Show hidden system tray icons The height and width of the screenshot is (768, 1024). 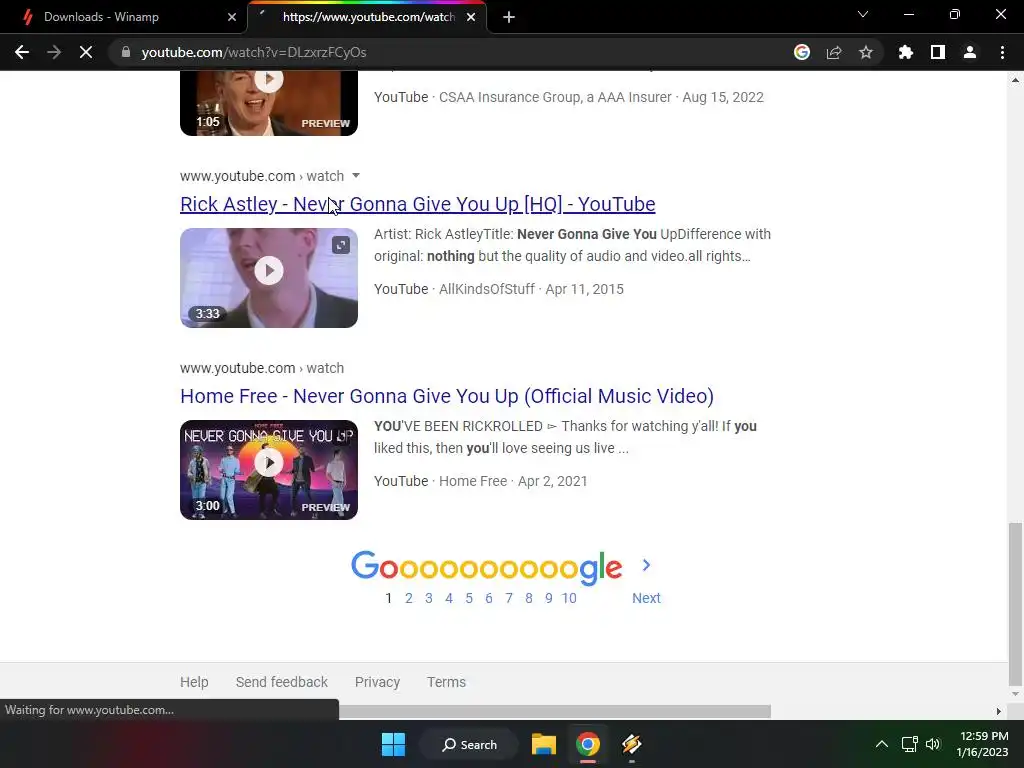[882, 744]
